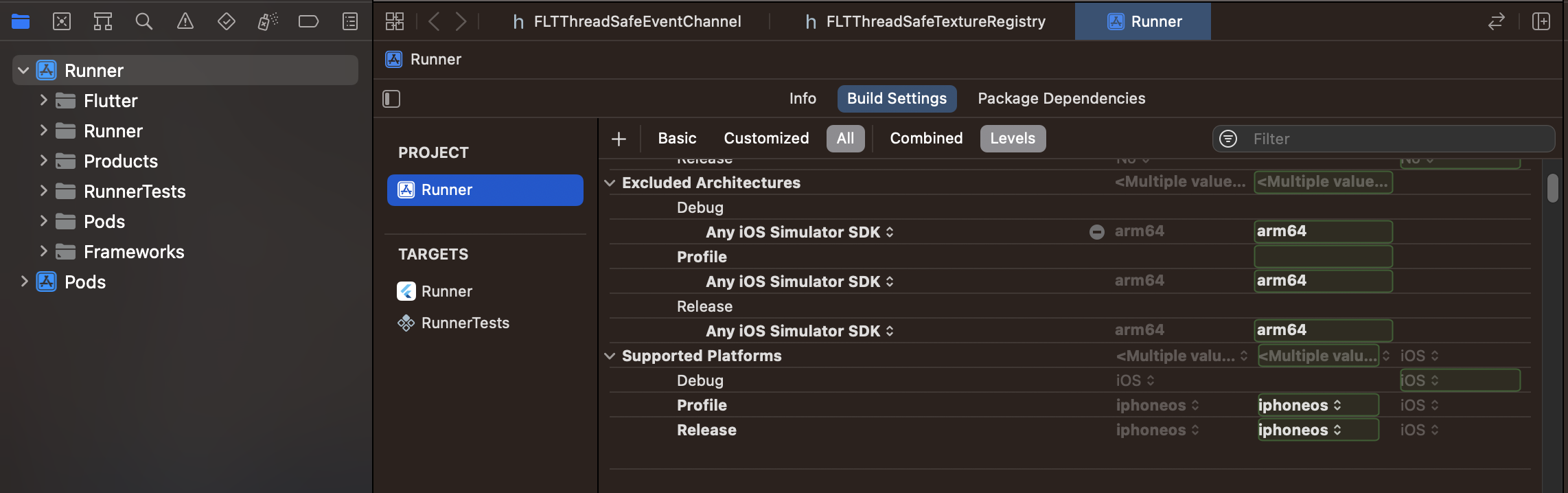Image resolution: width=1568 pixels, height=493 pixels.
Task: Add an editor pane on the right
Action: click(1541, 22)
